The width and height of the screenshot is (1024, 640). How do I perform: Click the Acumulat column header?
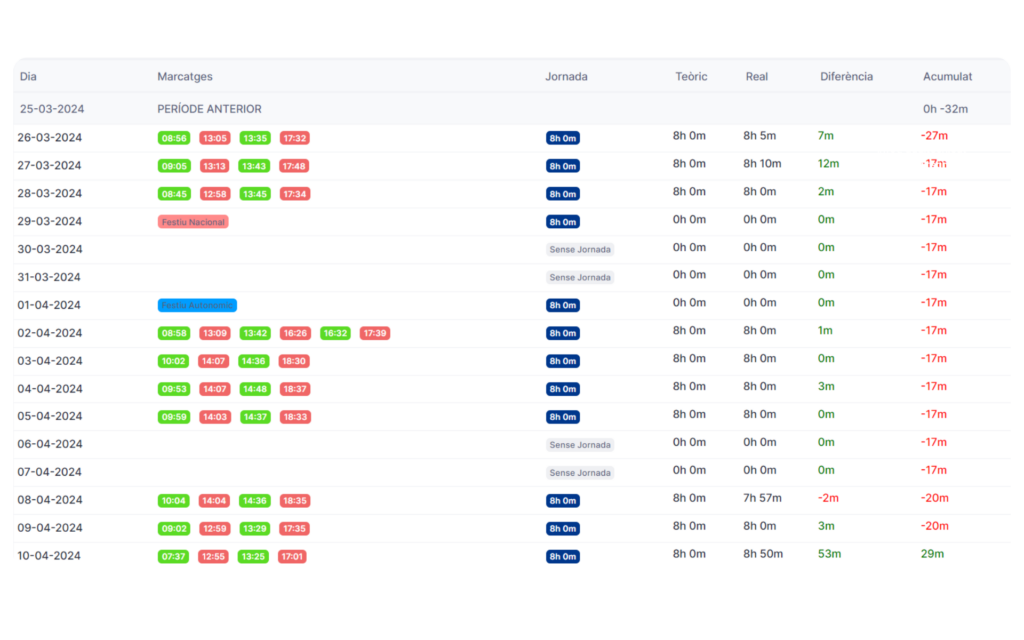click(x=947, y=76)
